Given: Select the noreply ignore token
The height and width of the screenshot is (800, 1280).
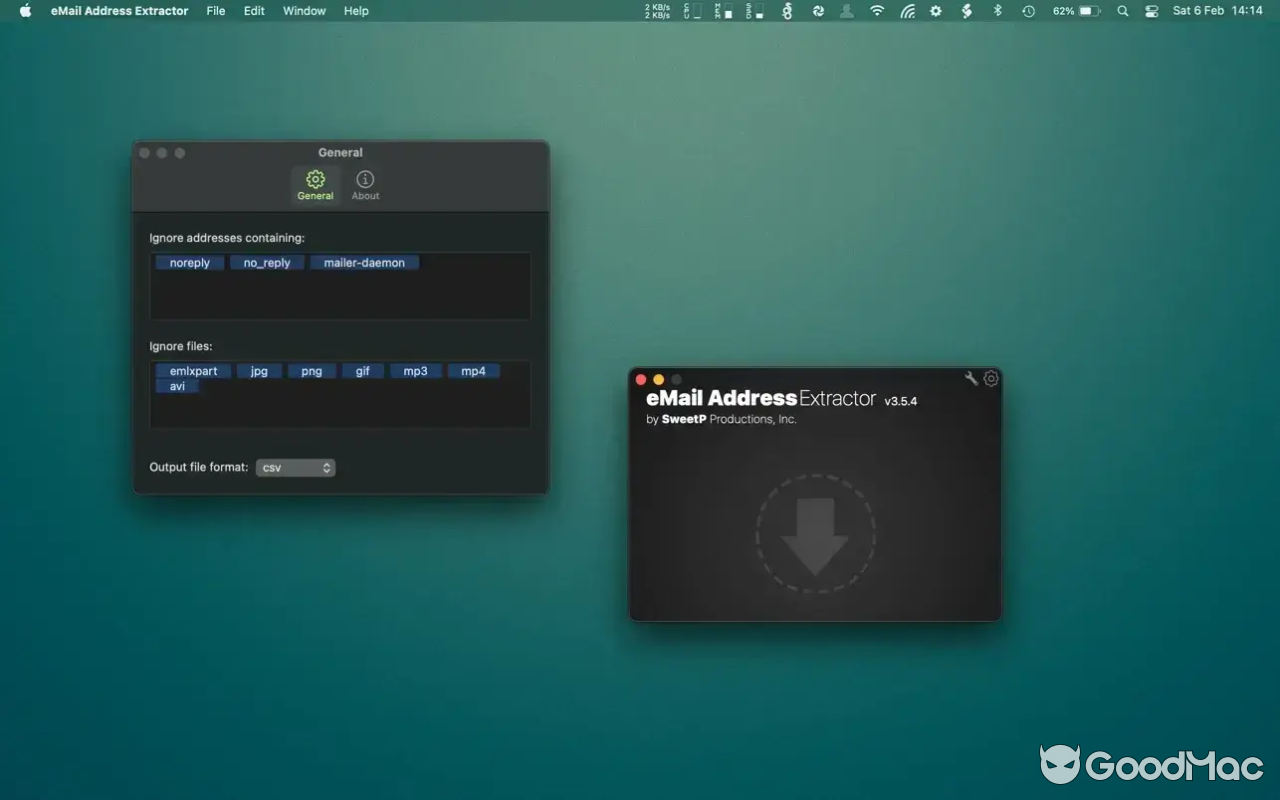Looking at the screenshot, I should tap(190, 263).
